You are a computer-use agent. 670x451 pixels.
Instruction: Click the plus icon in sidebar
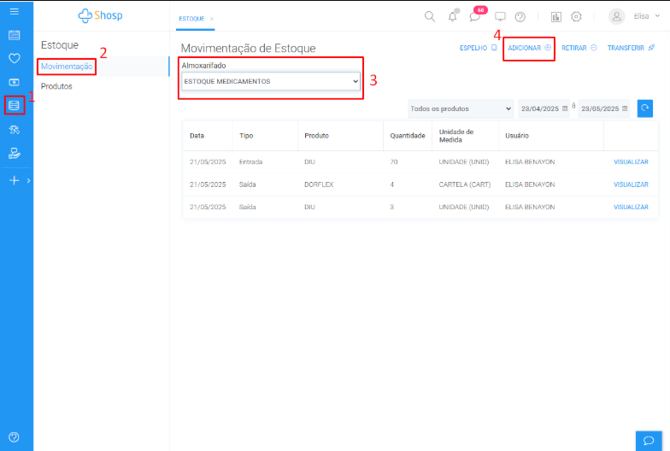14,180
